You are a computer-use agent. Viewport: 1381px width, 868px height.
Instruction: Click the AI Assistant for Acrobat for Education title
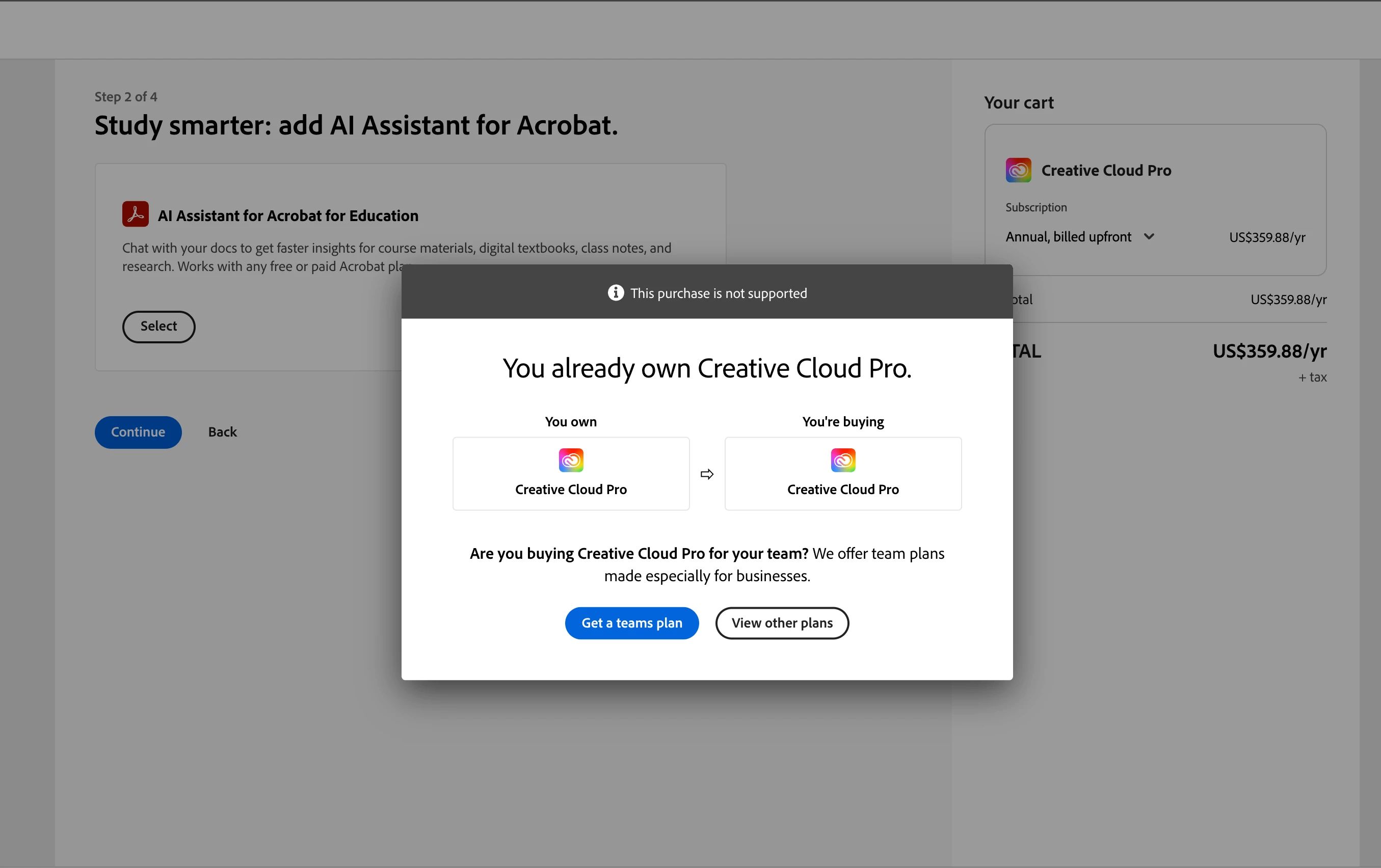(288, 216)
